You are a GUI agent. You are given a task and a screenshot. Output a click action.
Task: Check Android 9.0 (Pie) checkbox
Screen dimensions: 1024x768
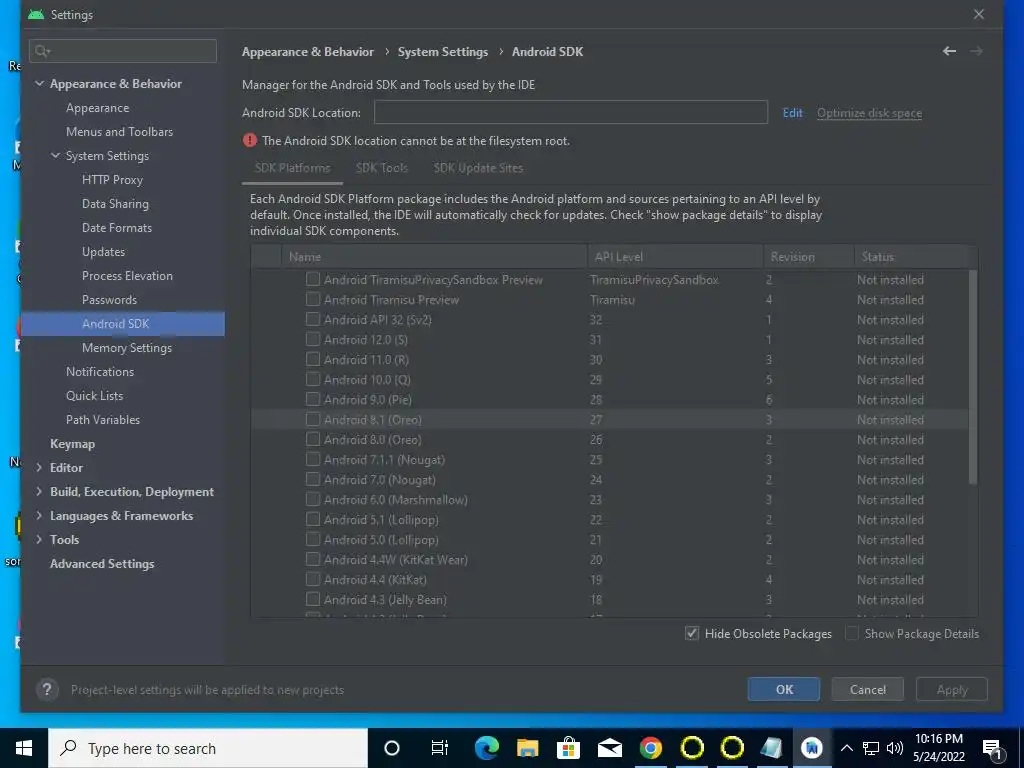coord(313,400)
